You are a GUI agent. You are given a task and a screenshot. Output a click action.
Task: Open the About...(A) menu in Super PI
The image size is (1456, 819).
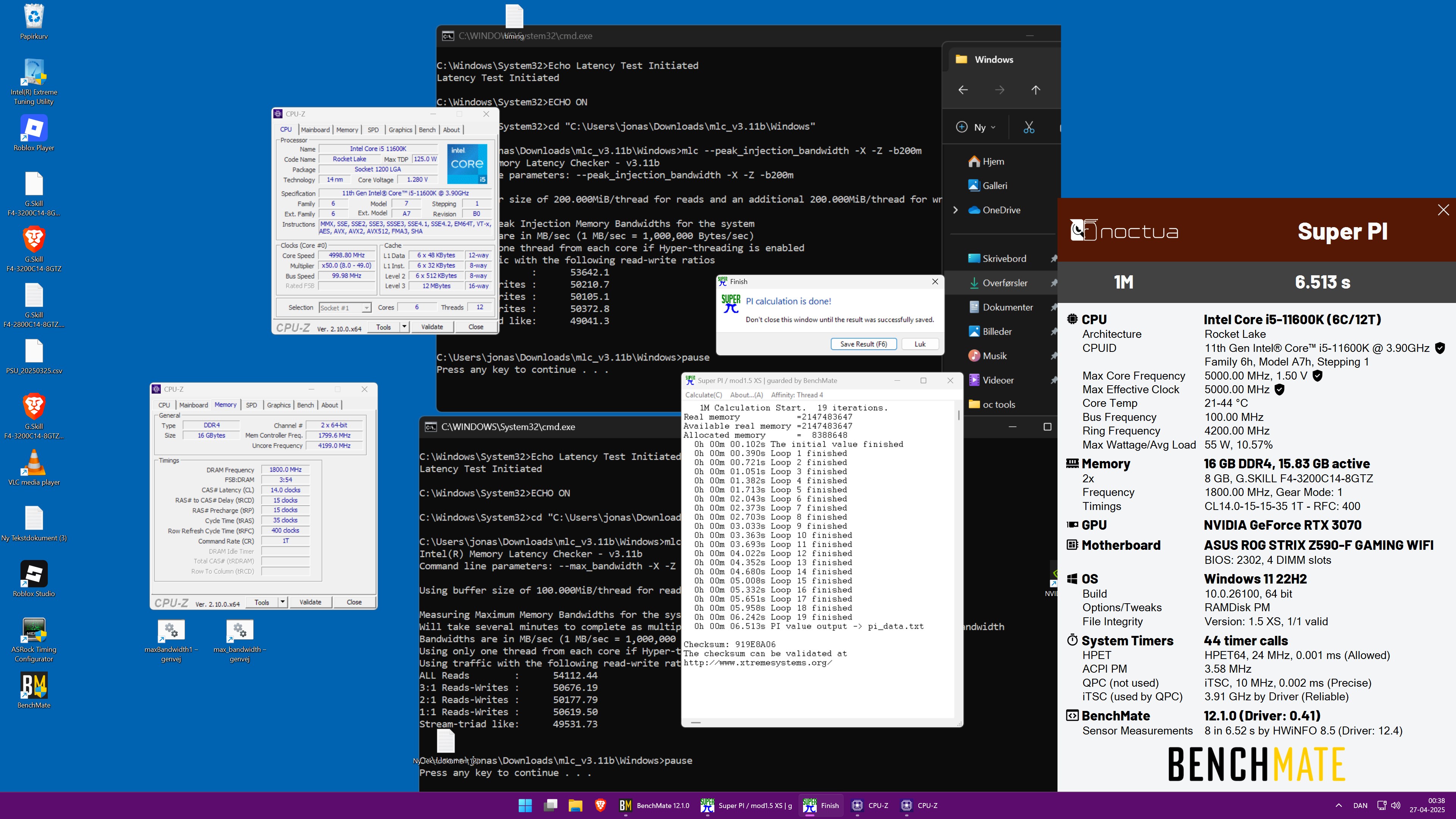point(746,395)
